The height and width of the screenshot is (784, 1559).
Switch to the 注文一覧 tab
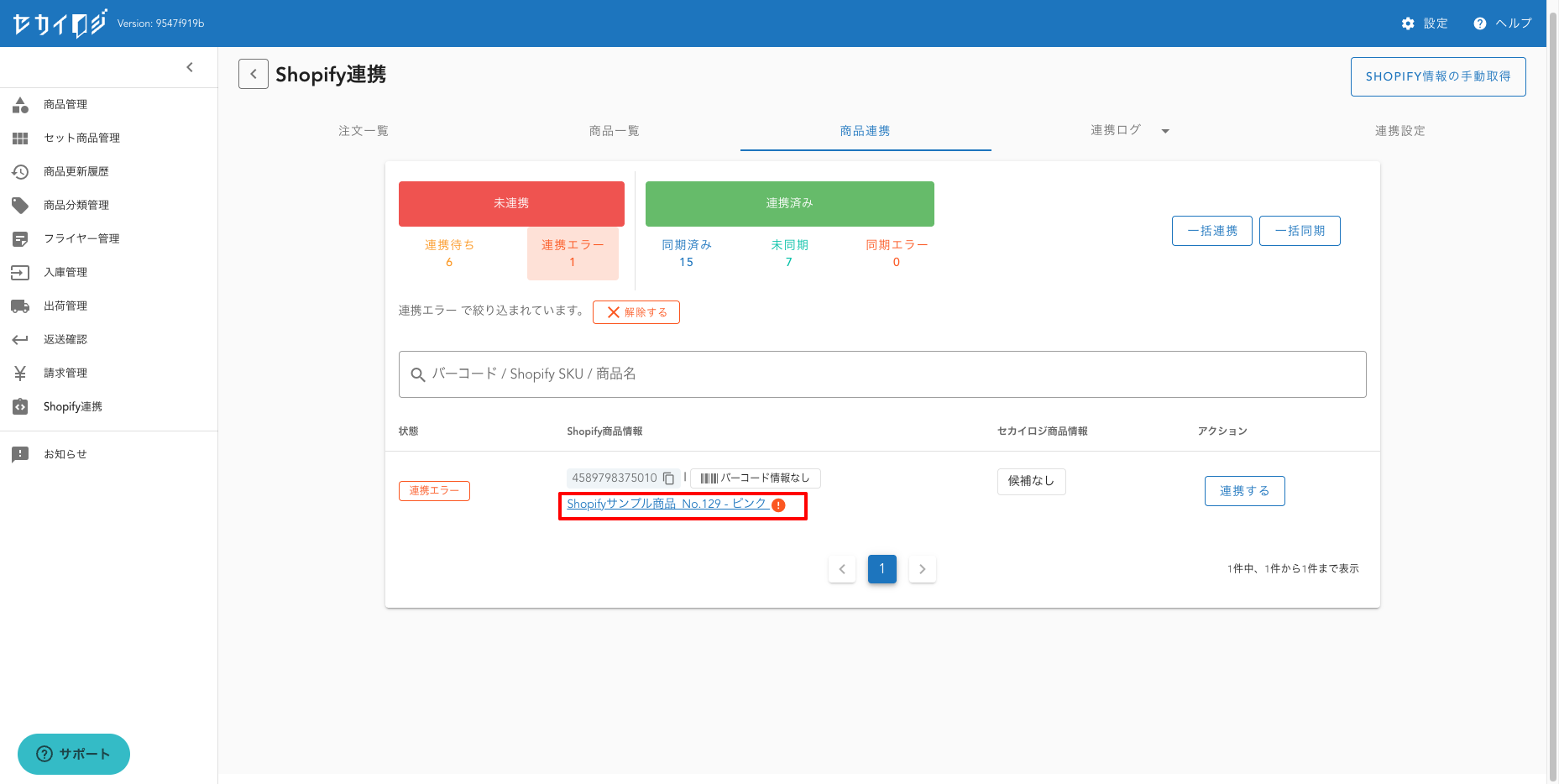[363, 131]
